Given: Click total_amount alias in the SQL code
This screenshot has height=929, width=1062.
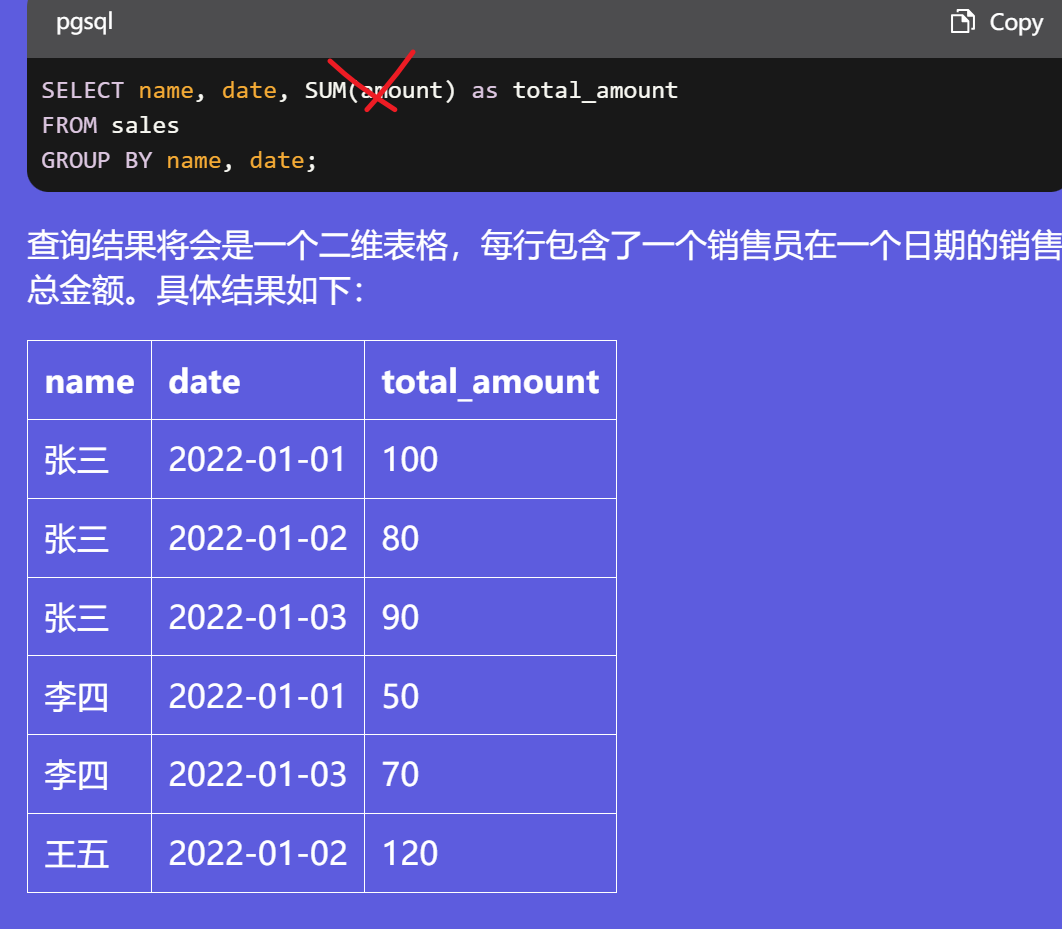Looking at the screenshot, I should (595, 90).
